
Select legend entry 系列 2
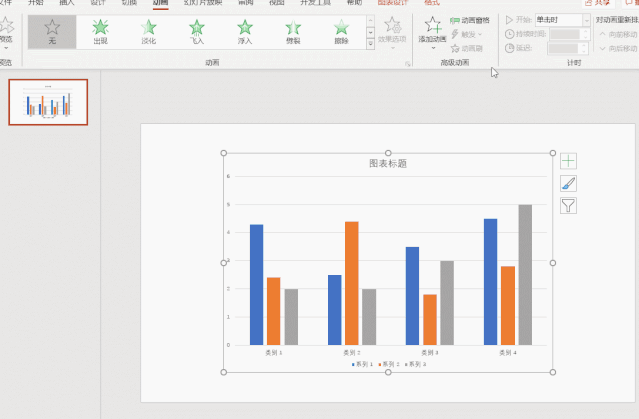(x=389, y=364)
